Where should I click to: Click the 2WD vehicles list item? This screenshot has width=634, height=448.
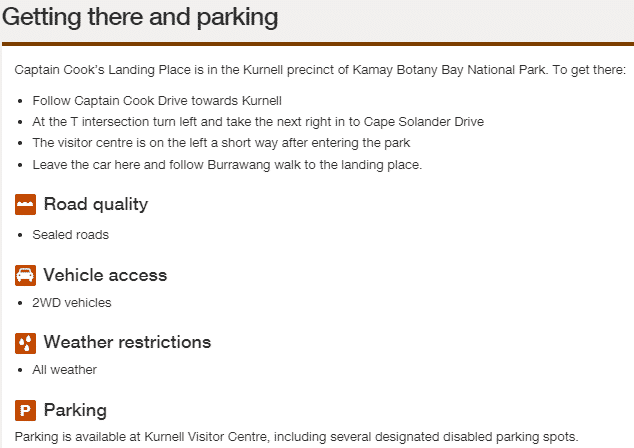(72, 302)
